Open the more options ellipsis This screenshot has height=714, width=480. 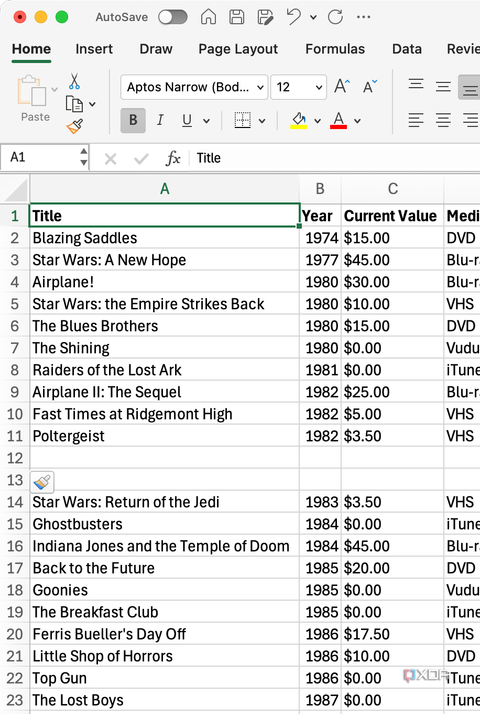pos(363,17)
